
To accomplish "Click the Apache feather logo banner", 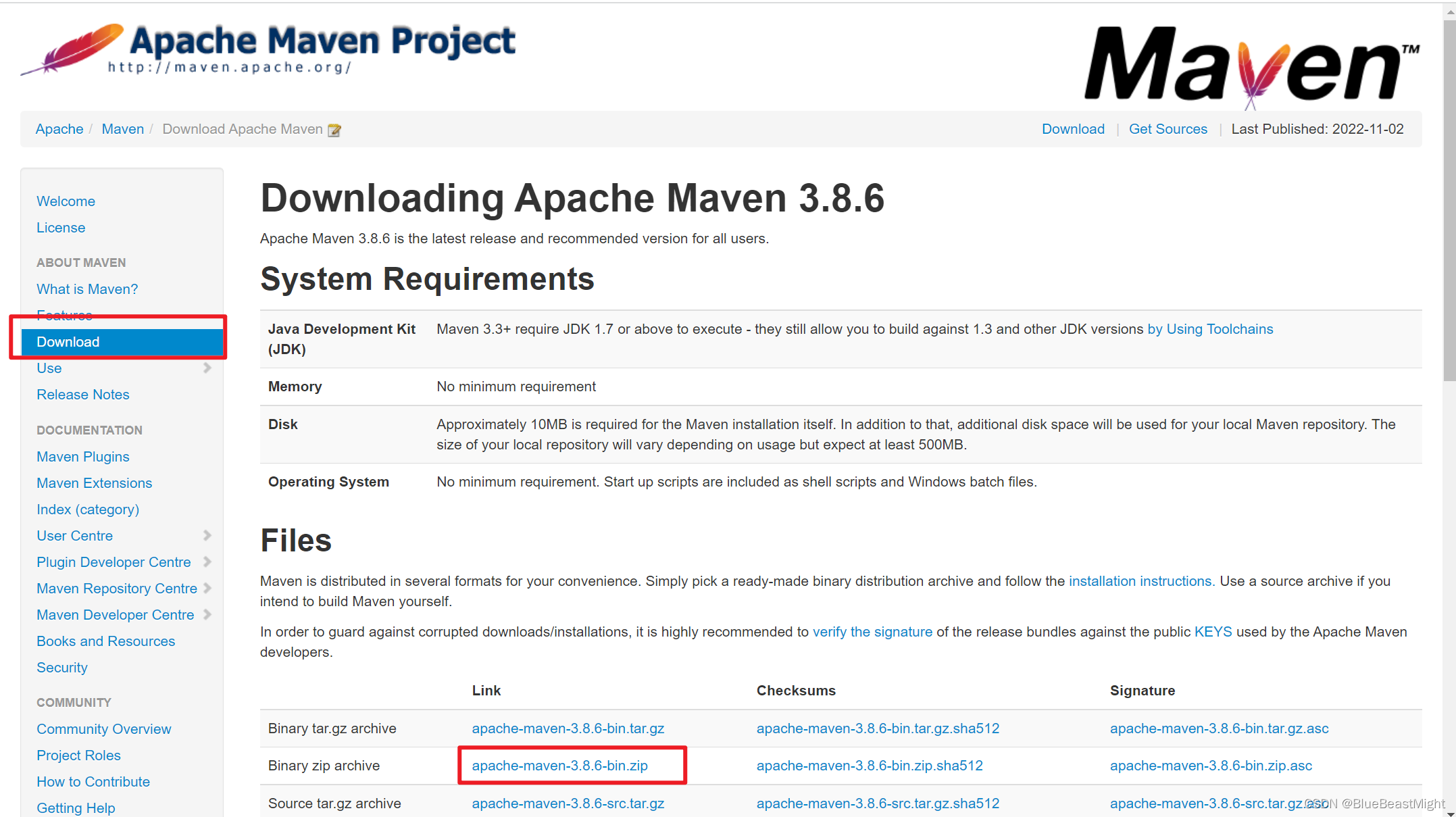I will tap(268, 49).
